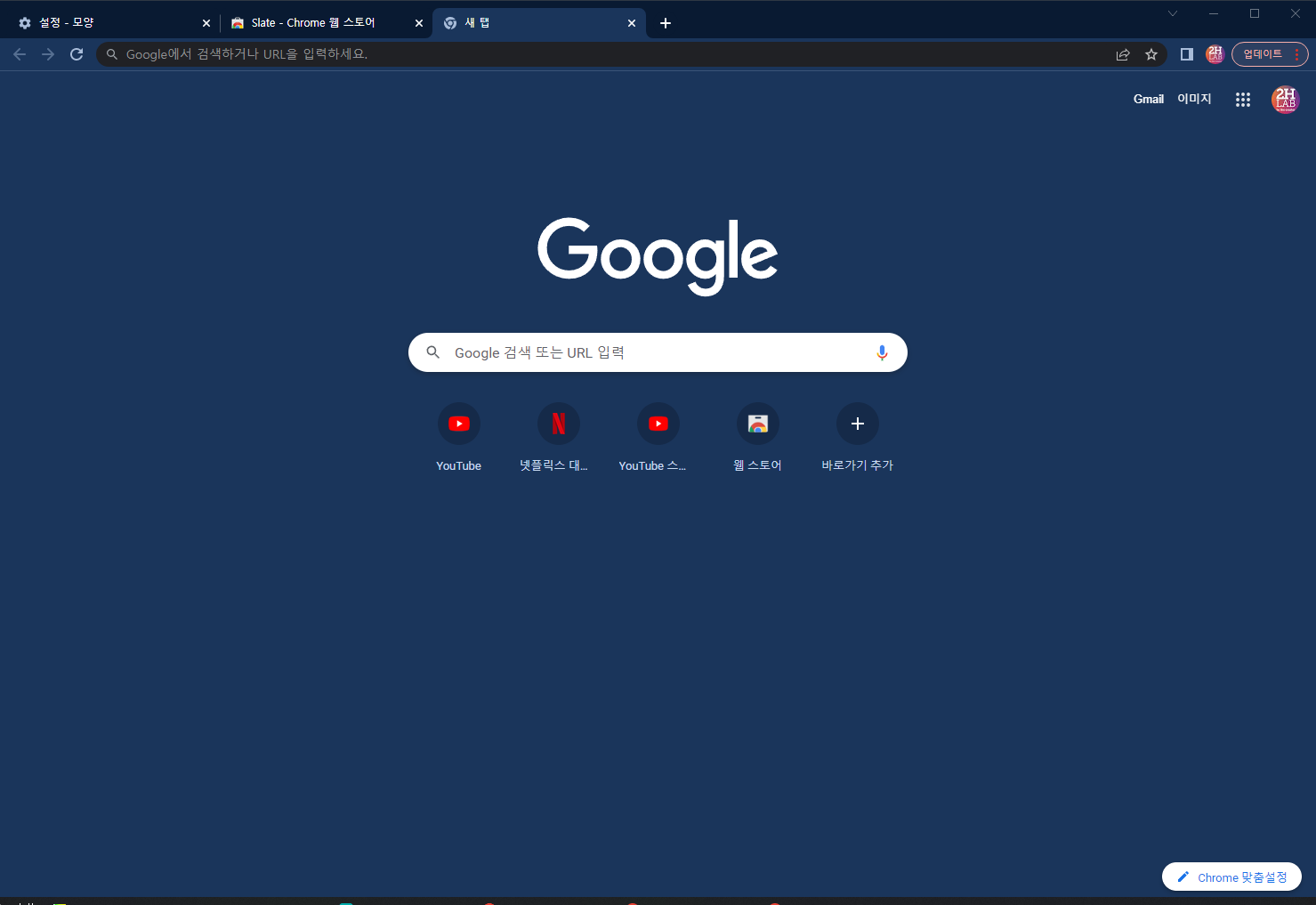Close the Slate web store tab
The image size is (1316, 905).
point(419,23)
